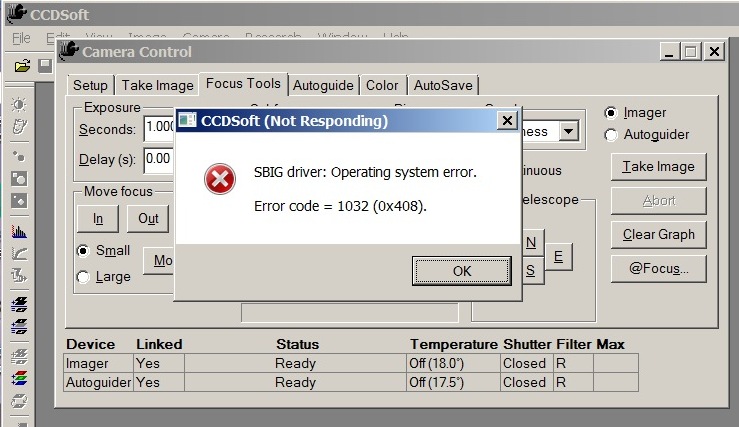Click the greyed rotate icon at toolbar bottom
The height and width of the screenshot is (427, 739).
19,401
